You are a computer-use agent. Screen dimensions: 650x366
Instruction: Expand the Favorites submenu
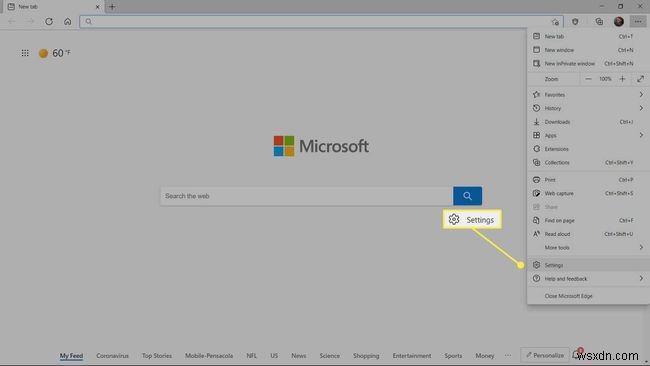coord(588,95)
